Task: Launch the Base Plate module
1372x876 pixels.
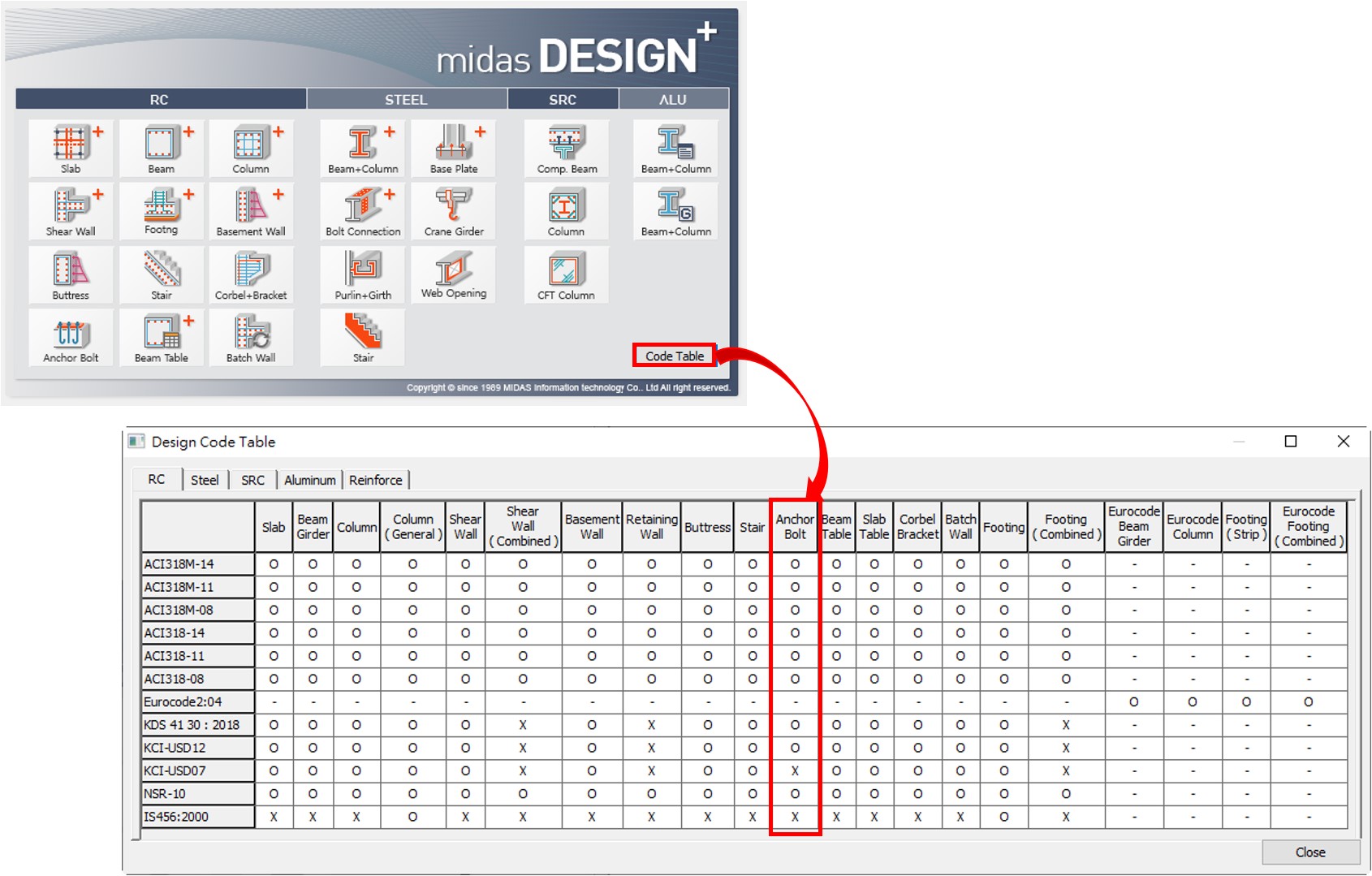Action: tap(454, 149)
